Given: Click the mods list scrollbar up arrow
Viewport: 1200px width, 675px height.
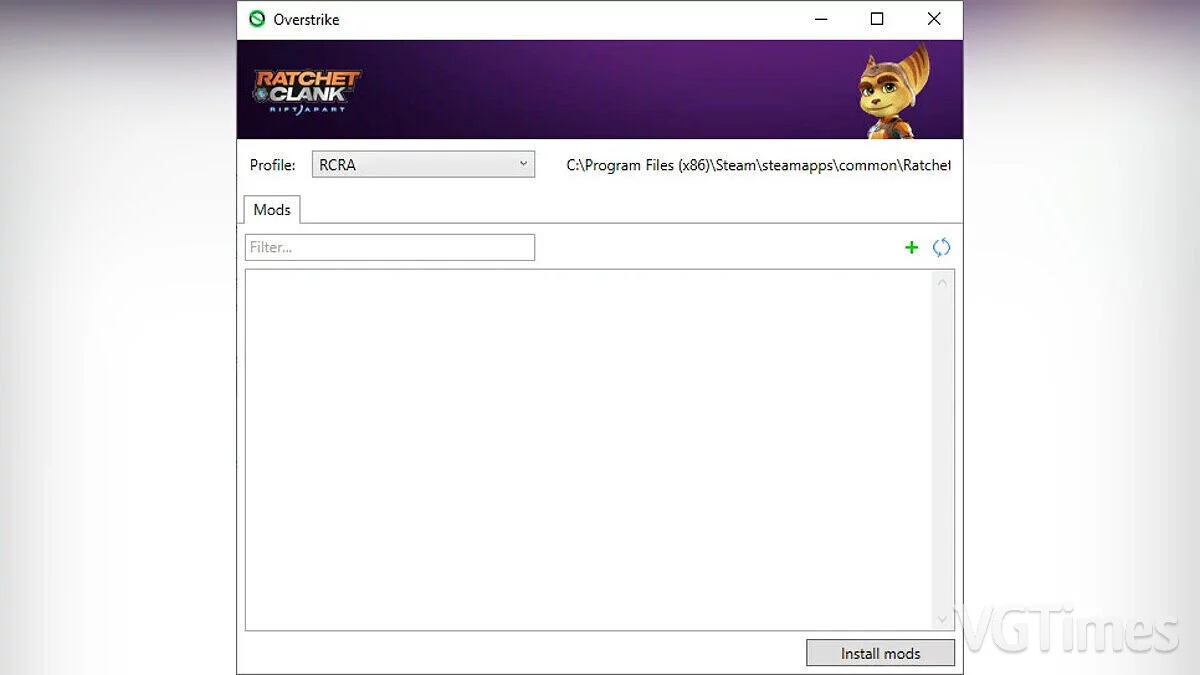Looking at the screenshot, I should click(942, 283).
